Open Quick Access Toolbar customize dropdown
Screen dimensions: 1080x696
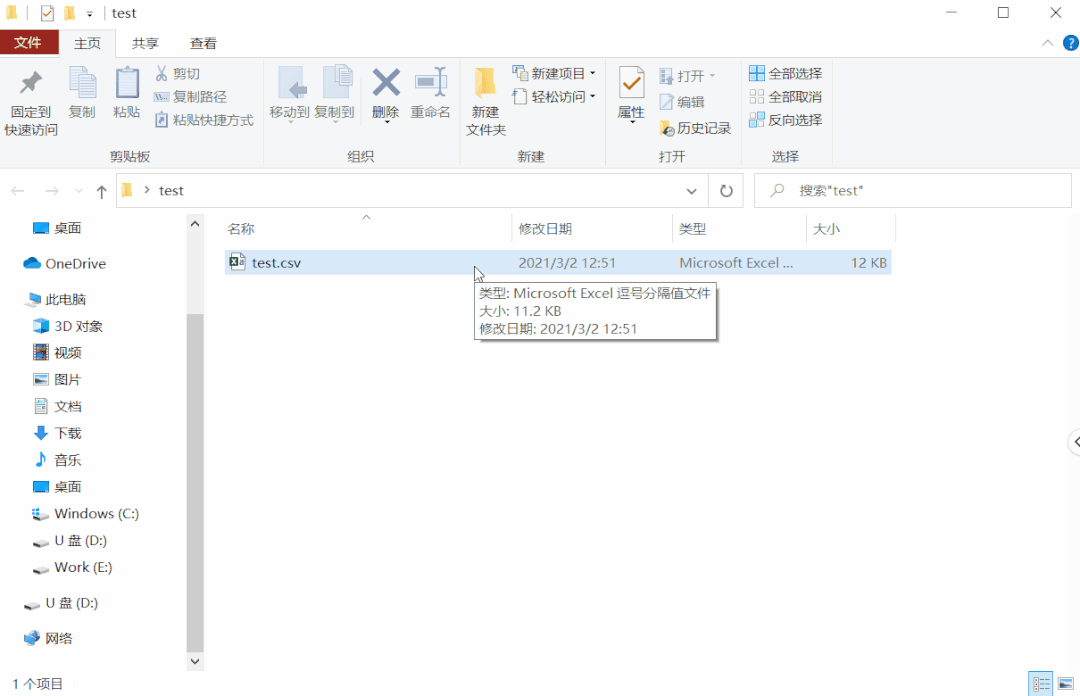[x=90, y=14]
